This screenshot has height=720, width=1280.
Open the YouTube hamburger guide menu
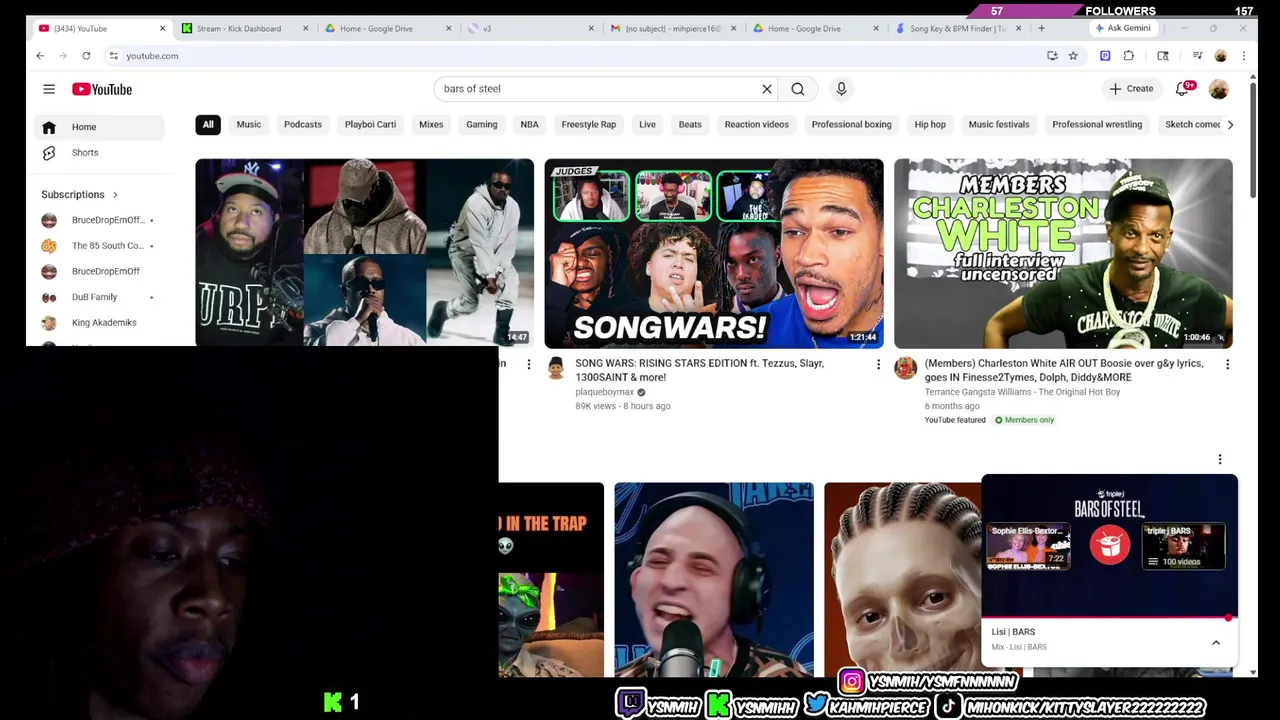(49, 89)
